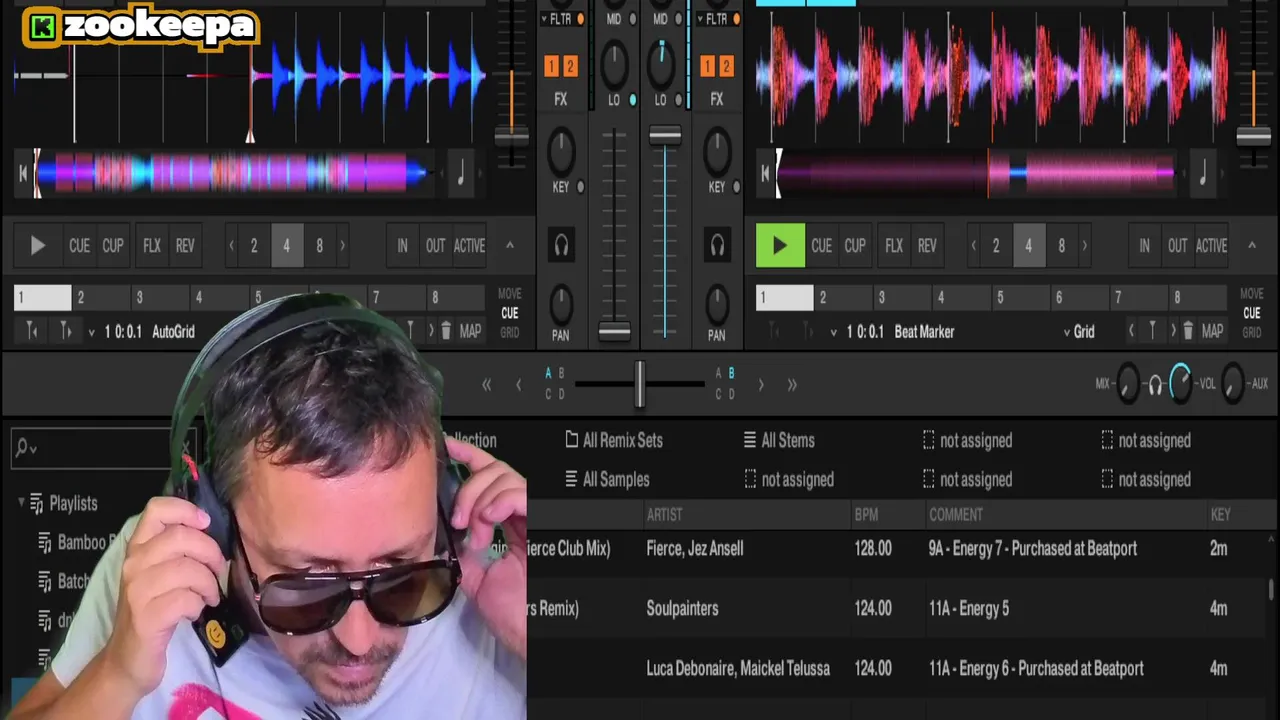
Task: Nudge crossfader right with single arrow
Action: coord(761,384)
